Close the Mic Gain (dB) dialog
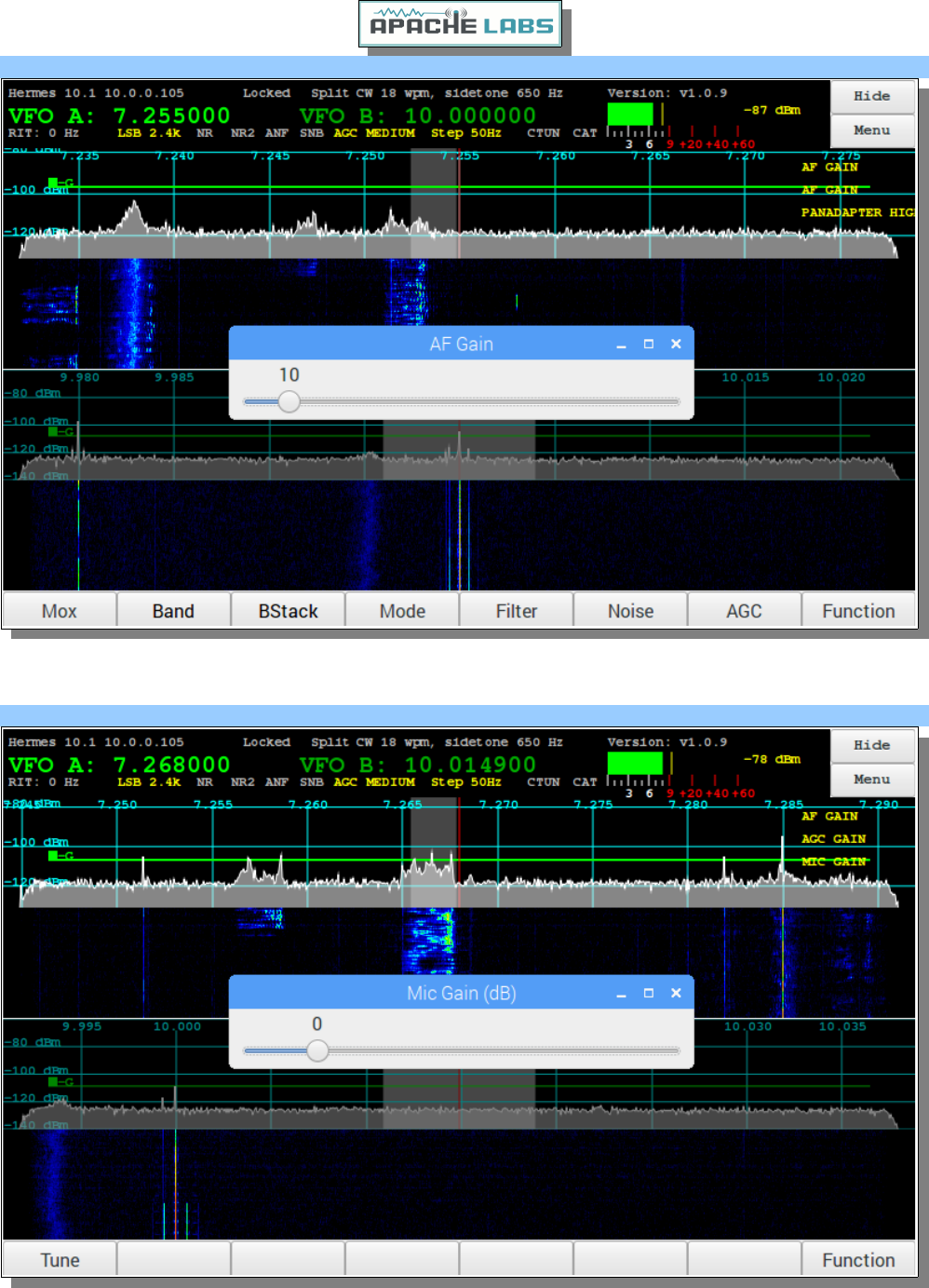929x1288 pixels. [676, 993]
